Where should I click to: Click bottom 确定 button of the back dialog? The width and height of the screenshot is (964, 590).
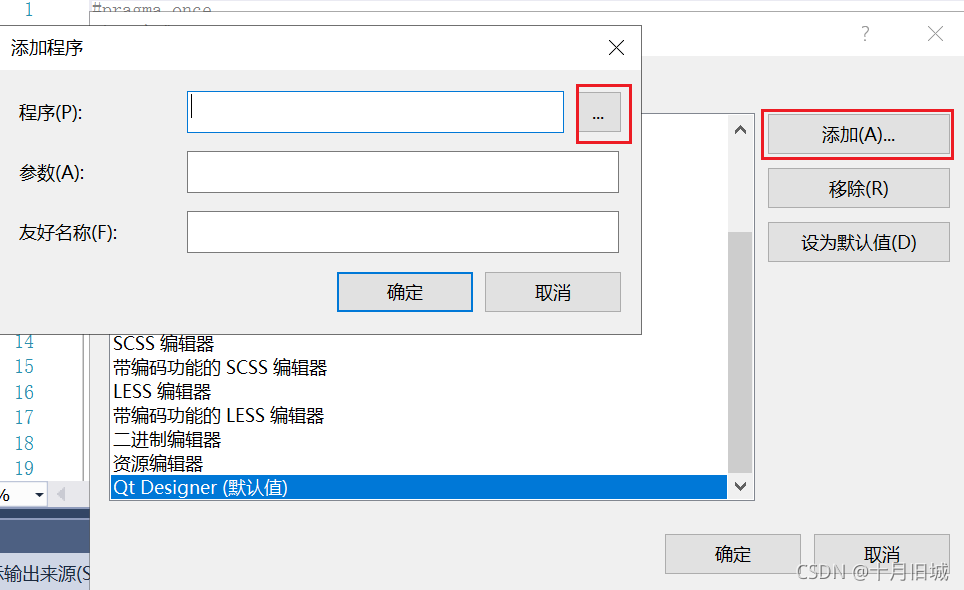pyautogui.click(x=732, y=554)
